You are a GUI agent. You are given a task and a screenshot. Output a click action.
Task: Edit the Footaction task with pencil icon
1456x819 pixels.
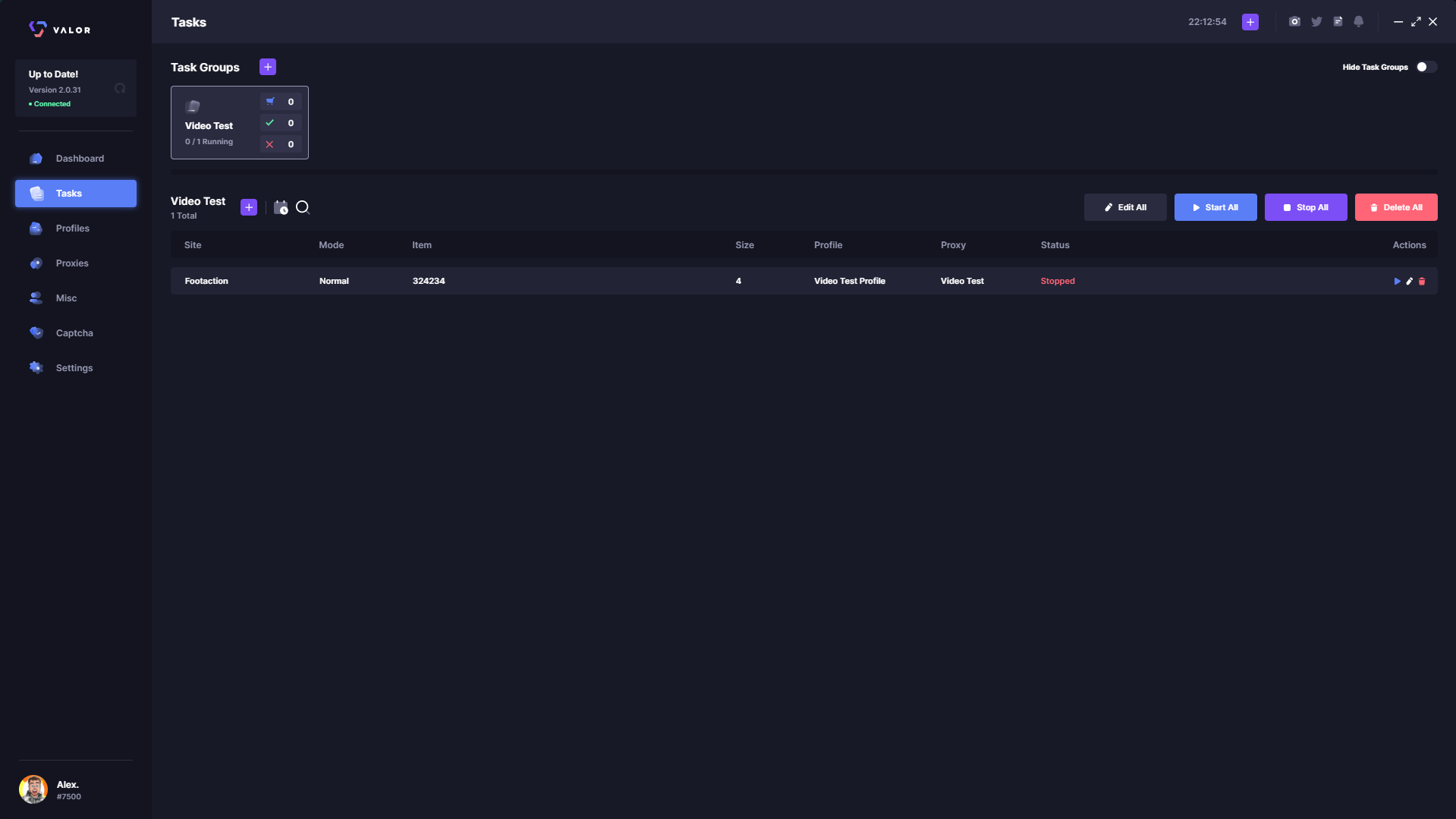(x=1410, y=281)
